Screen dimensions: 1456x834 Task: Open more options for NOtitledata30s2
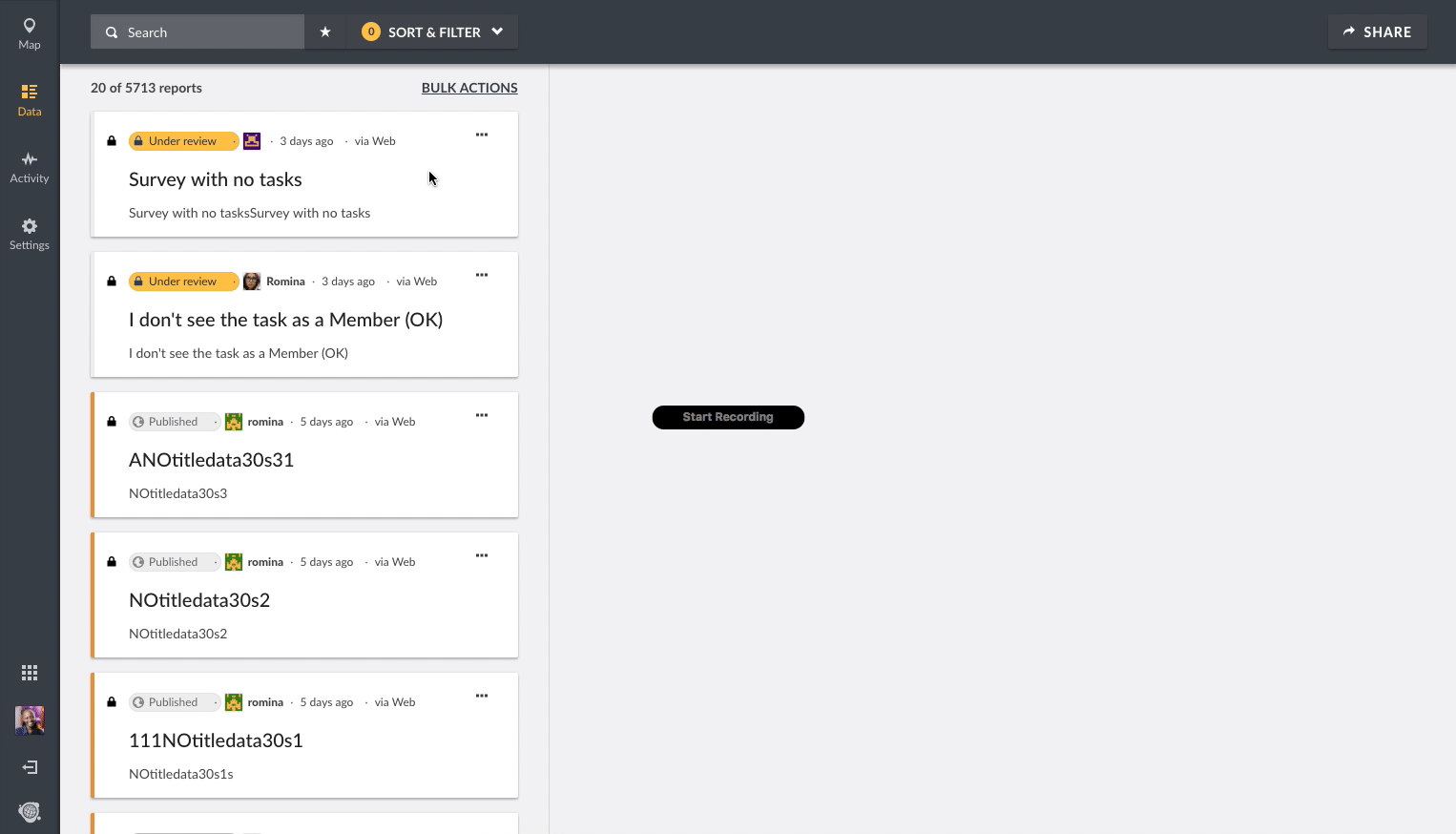[482, 555]
